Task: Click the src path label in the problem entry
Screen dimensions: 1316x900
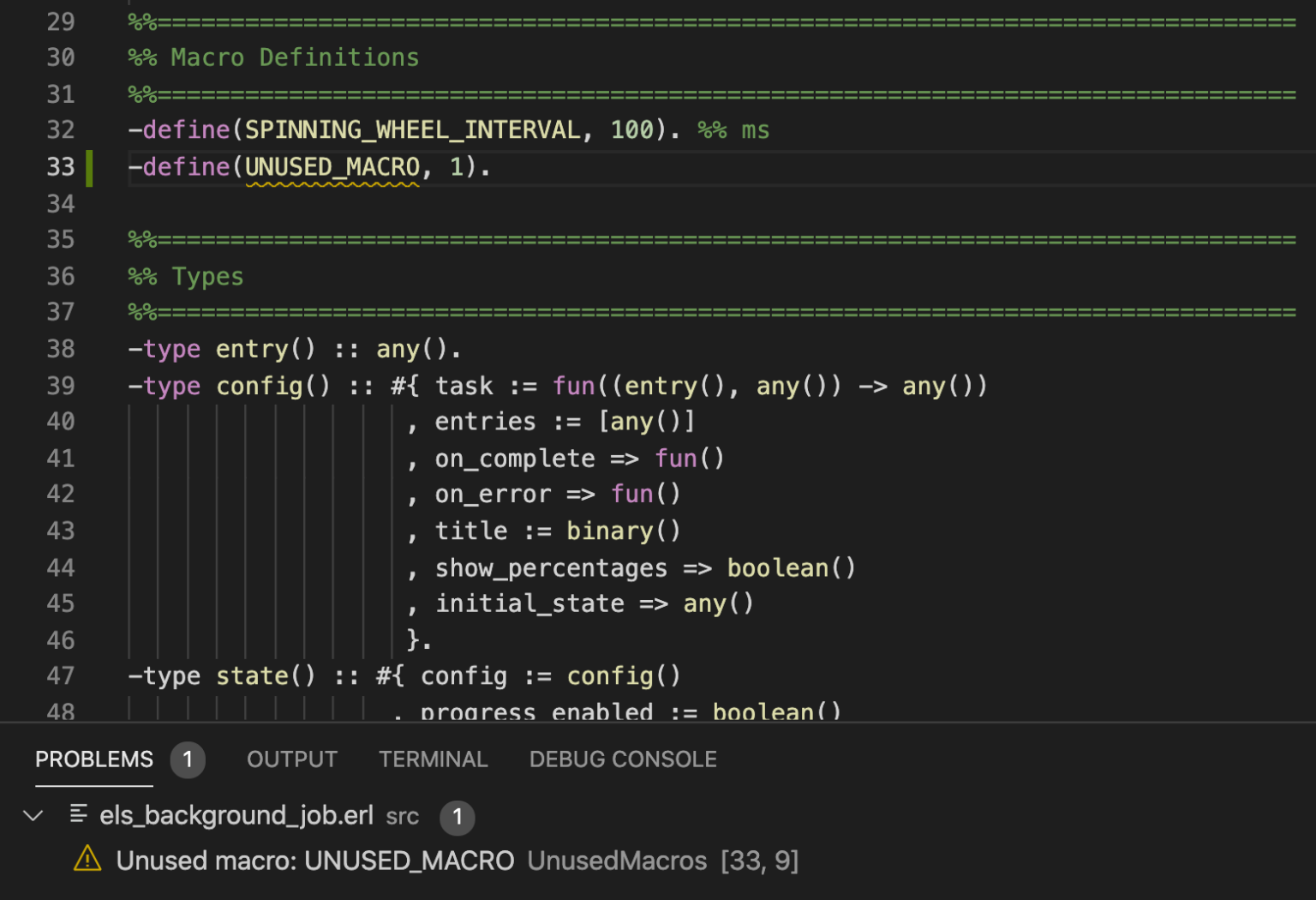Action: click(x=402, y=817)
